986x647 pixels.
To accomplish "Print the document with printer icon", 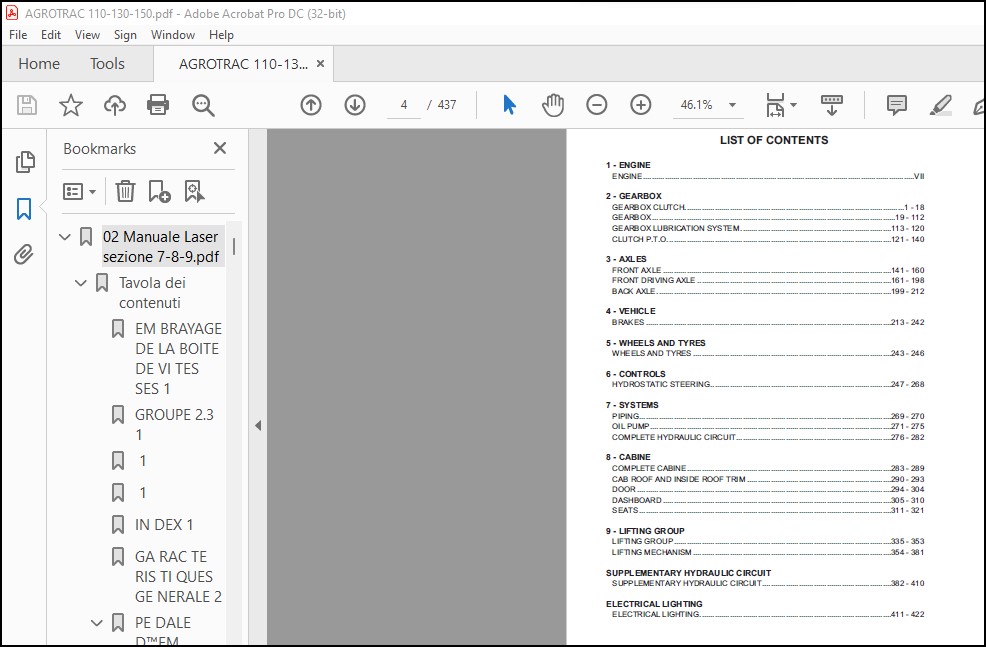I will pyautogui.click(x=158, y=105).
